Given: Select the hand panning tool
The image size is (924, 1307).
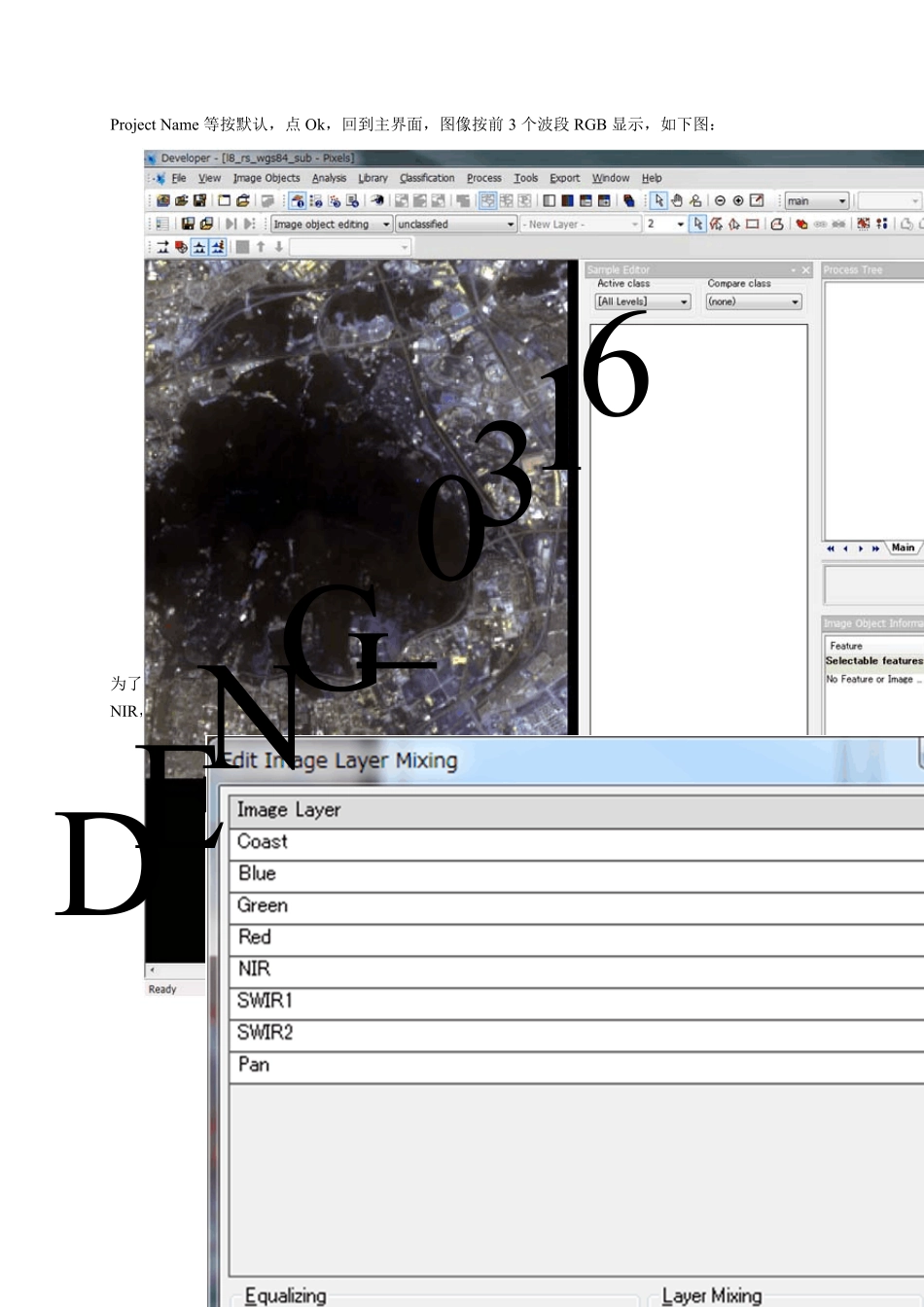Looking at the screenshot, I should pyautogui.click(x=677, y=200).
